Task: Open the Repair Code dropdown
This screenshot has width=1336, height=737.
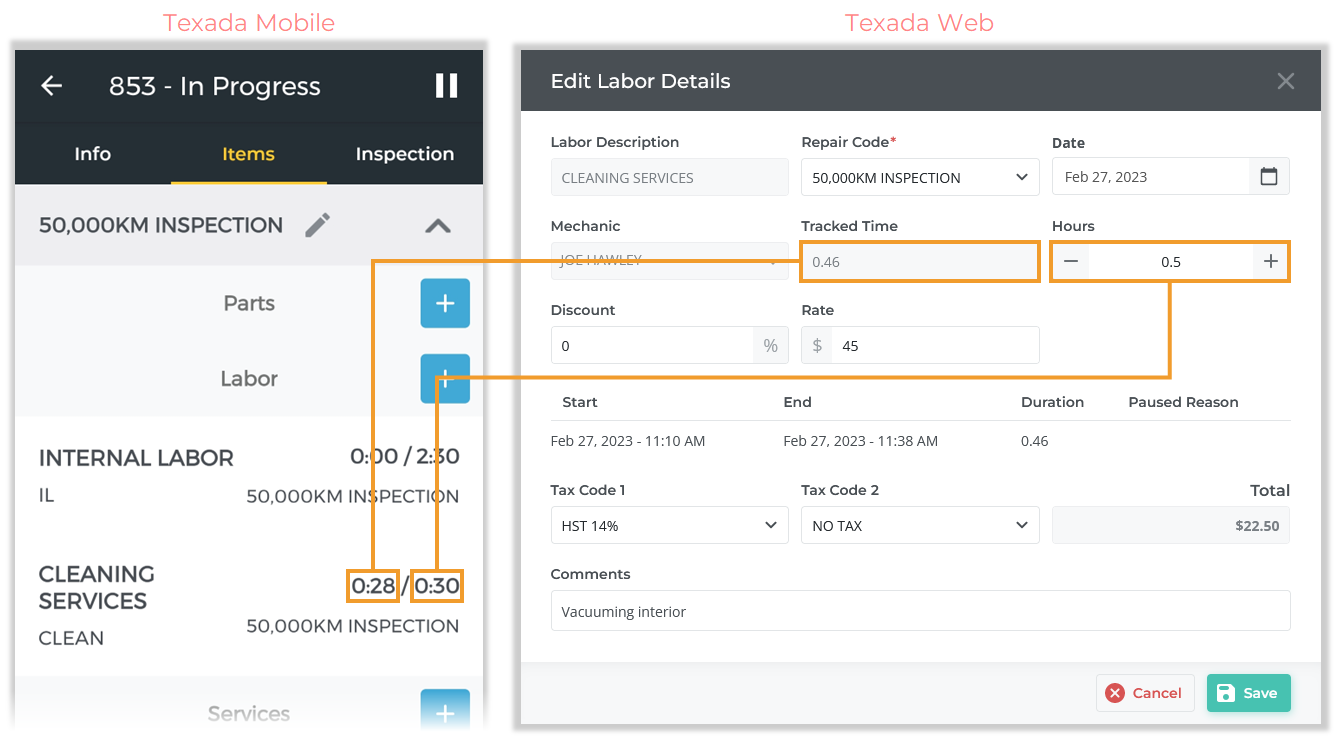Action: tap(919, 178)
